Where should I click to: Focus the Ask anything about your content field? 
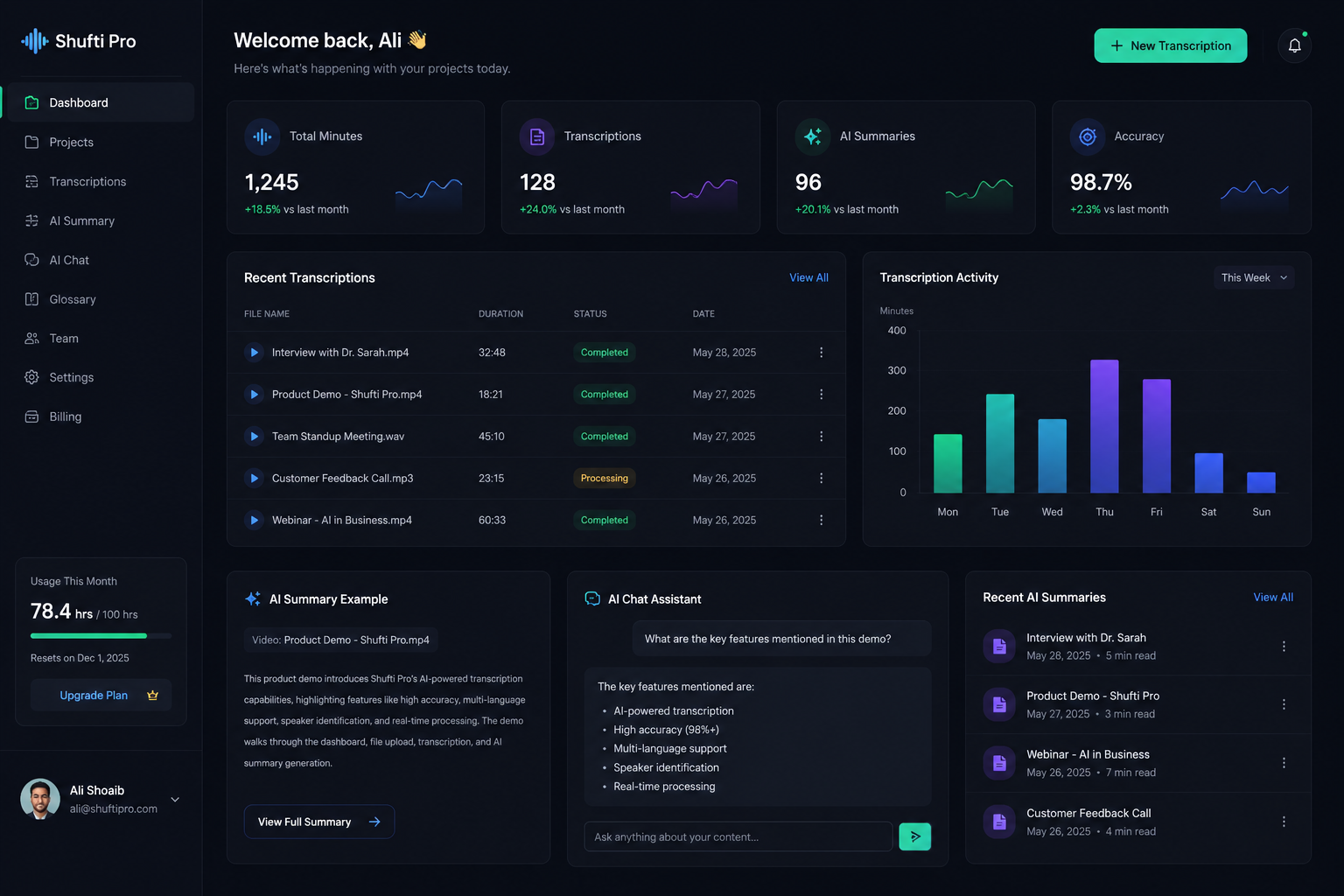[738, 836]
